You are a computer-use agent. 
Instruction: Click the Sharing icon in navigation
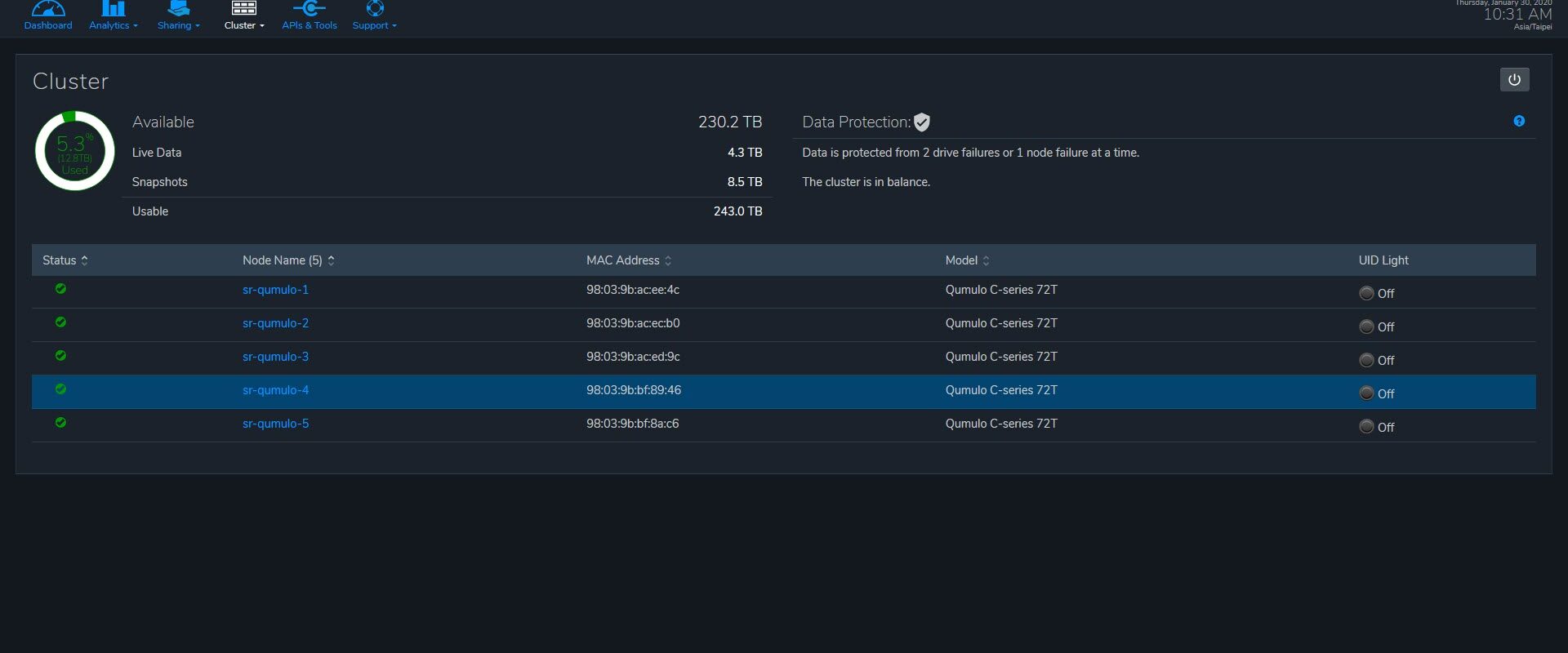click(x=178, y=8)
